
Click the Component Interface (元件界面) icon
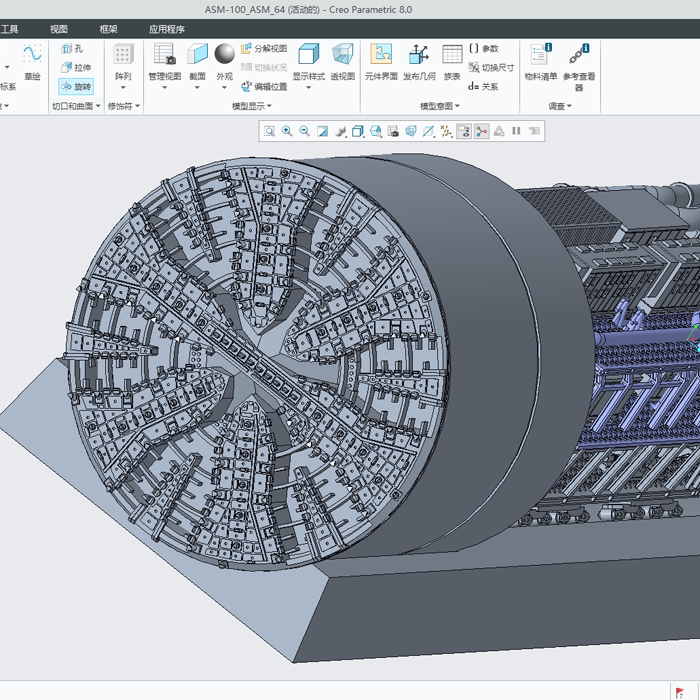[x=381, y=61]
